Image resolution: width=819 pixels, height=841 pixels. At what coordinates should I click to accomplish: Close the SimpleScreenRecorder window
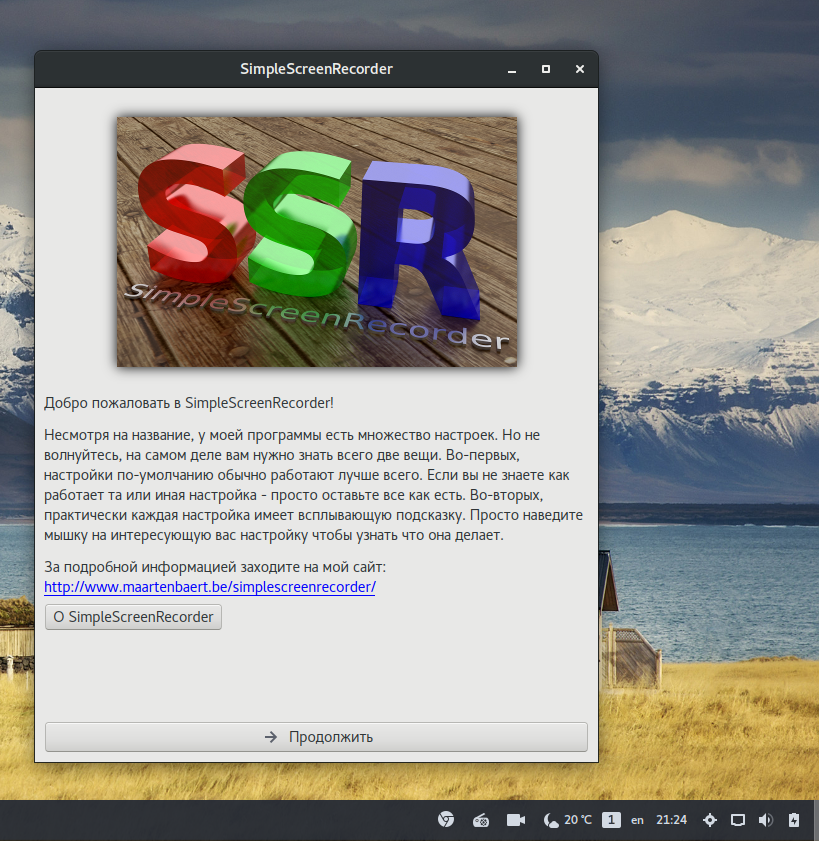(580, 69)
